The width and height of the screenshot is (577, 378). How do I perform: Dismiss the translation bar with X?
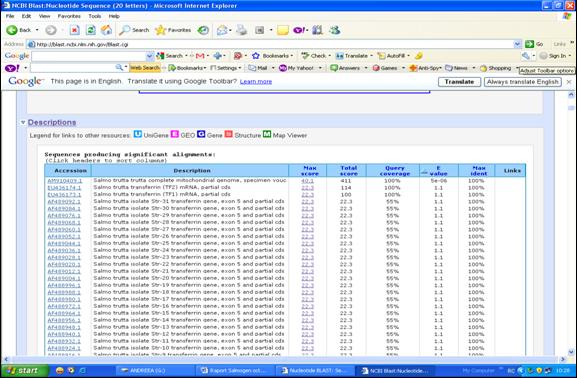pos(569,82)
